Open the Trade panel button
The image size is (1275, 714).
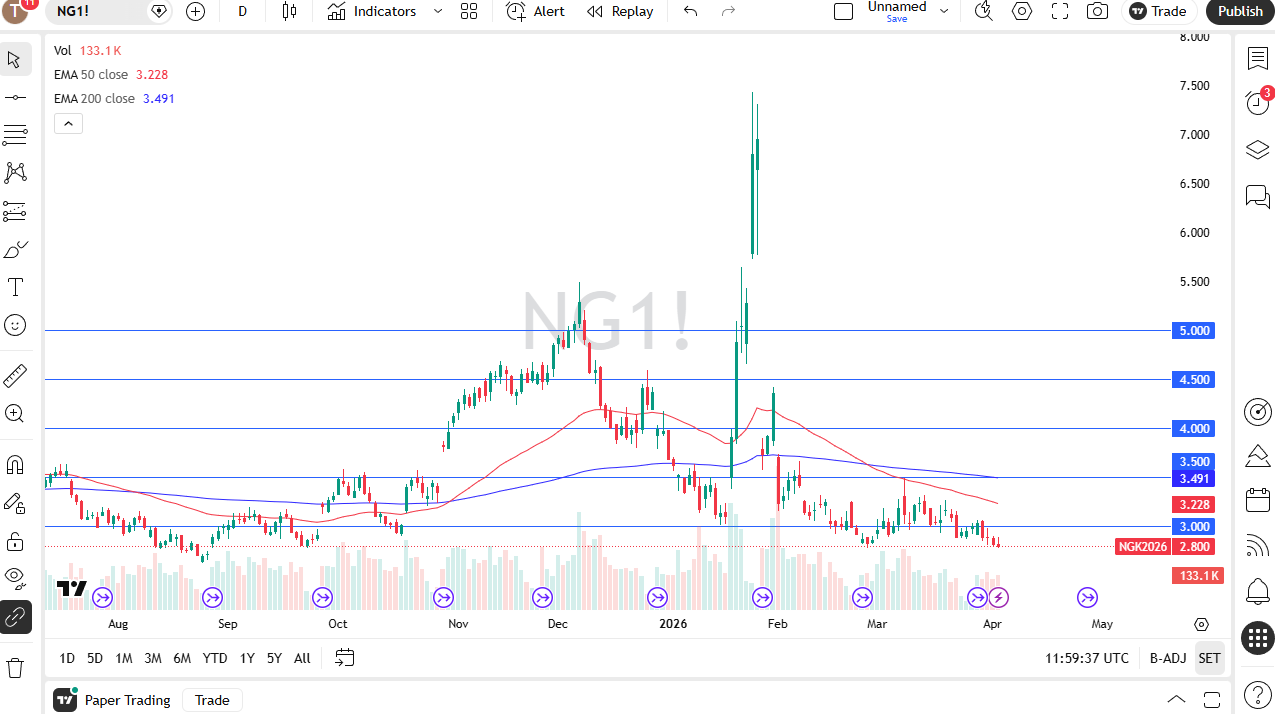coord(1158,11)
